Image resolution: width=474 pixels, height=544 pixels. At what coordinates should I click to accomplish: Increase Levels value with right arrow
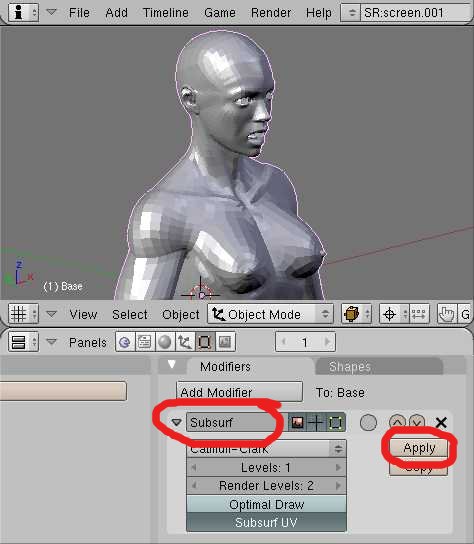pyautogui.click(x=338, y=468)
